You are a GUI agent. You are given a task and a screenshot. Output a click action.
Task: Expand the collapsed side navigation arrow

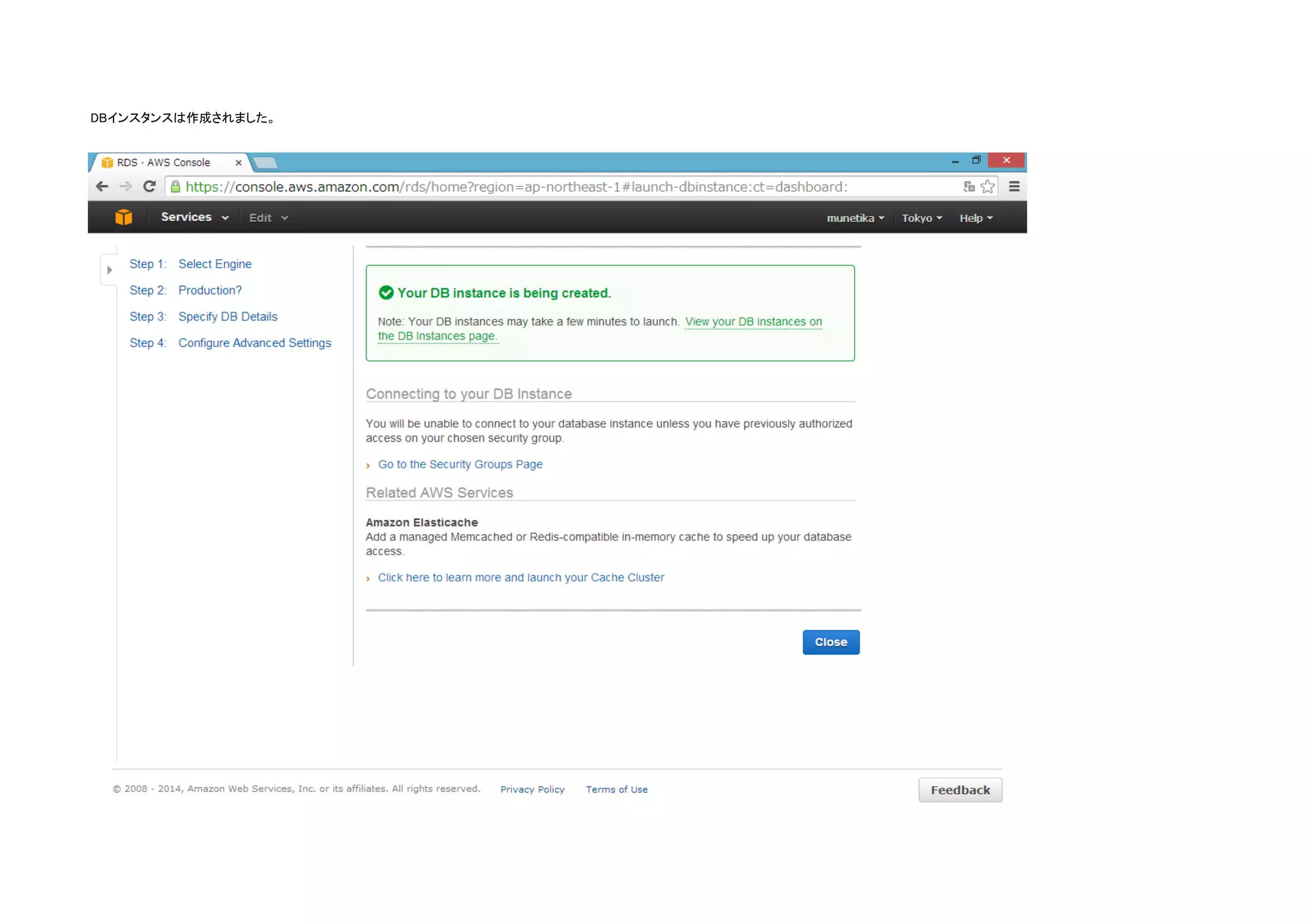tap(109, 270)
